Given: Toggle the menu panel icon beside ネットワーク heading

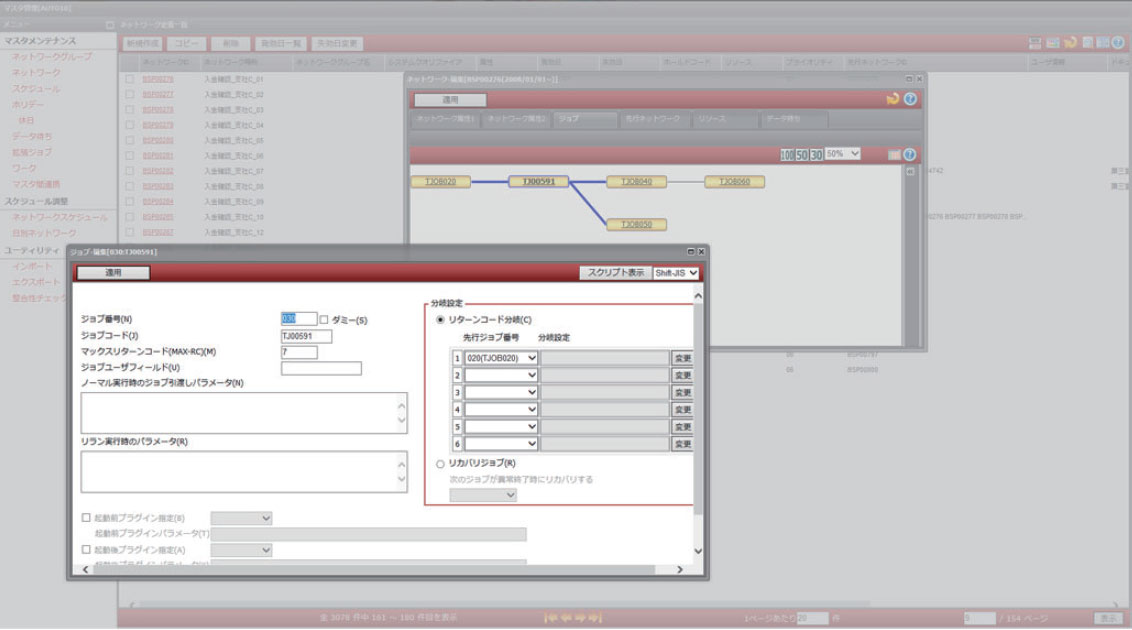Looking at the screenshot, I should pyautogui.click(x=110, y=25).
